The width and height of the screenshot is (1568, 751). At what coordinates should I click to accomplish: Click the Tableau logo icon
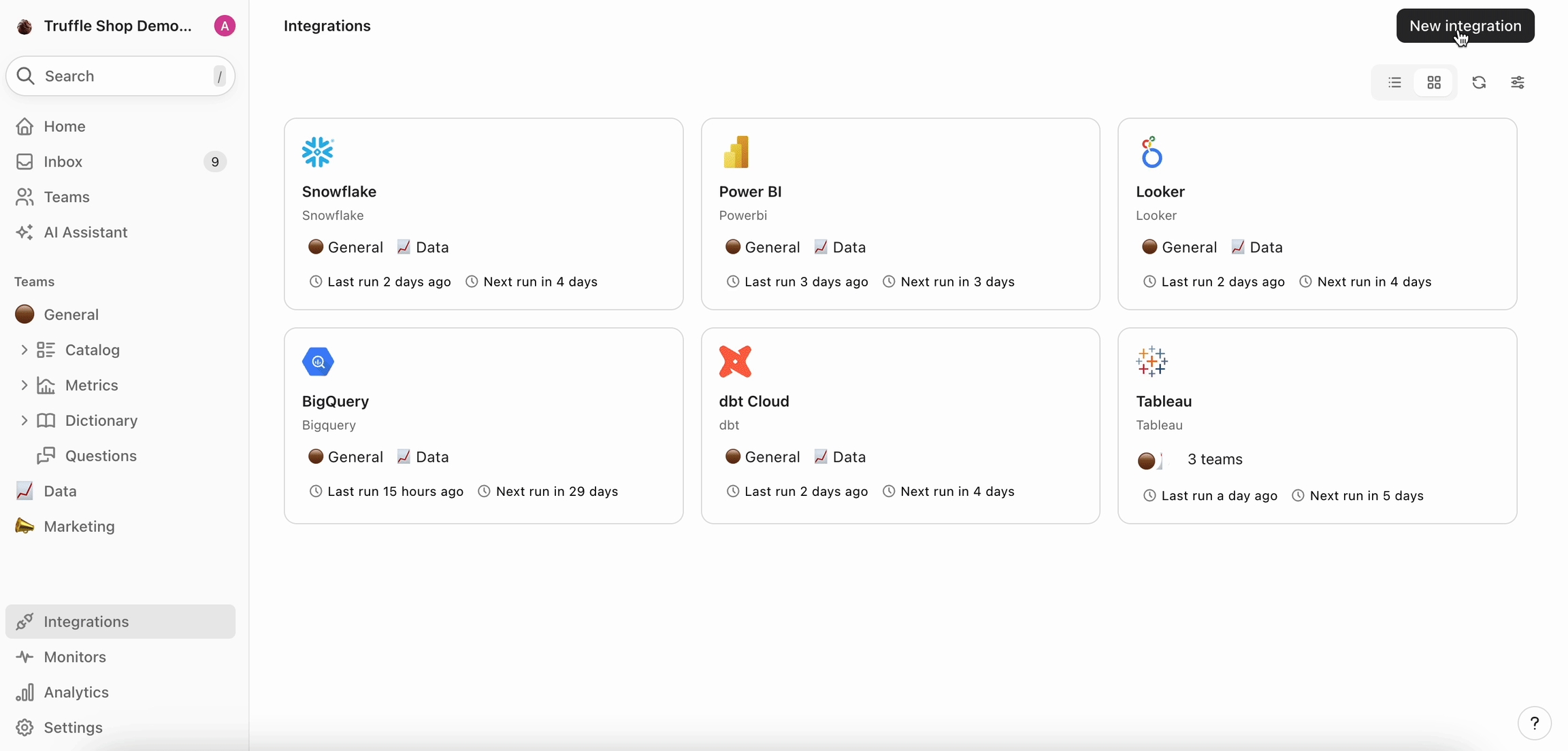[x=1151, y=361]
